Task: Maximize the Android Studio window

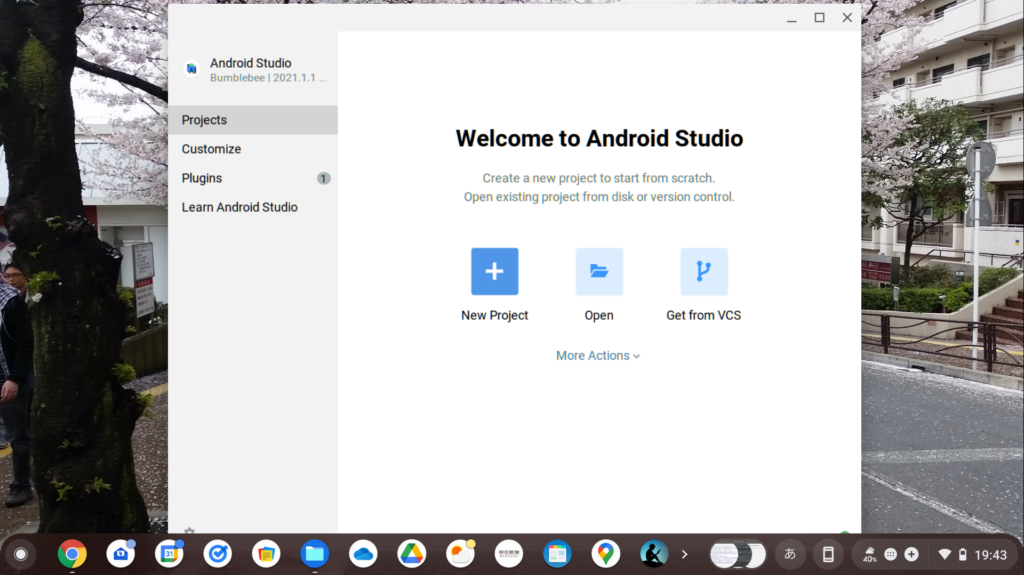Action: click(x=820, y=18)
